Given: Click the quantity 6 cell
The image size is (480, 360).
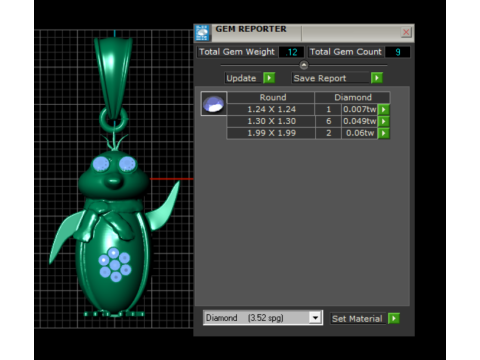Looking at the screenshot, I should tap(328, 121).
